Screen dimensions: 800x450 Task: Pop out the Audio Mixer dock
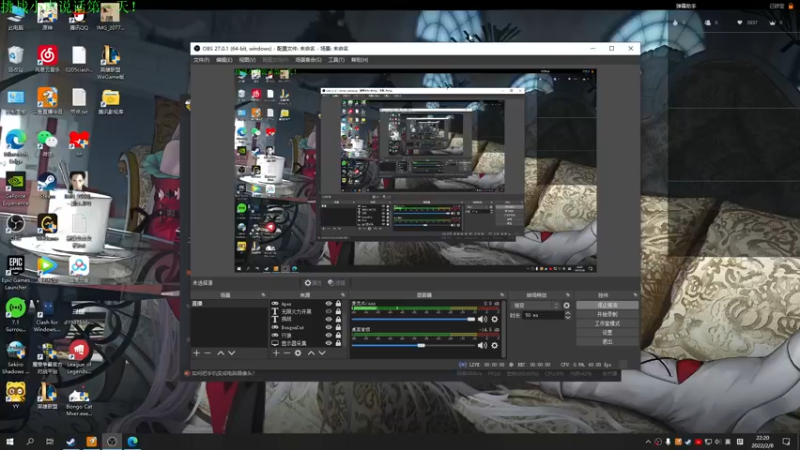[502, 295]
